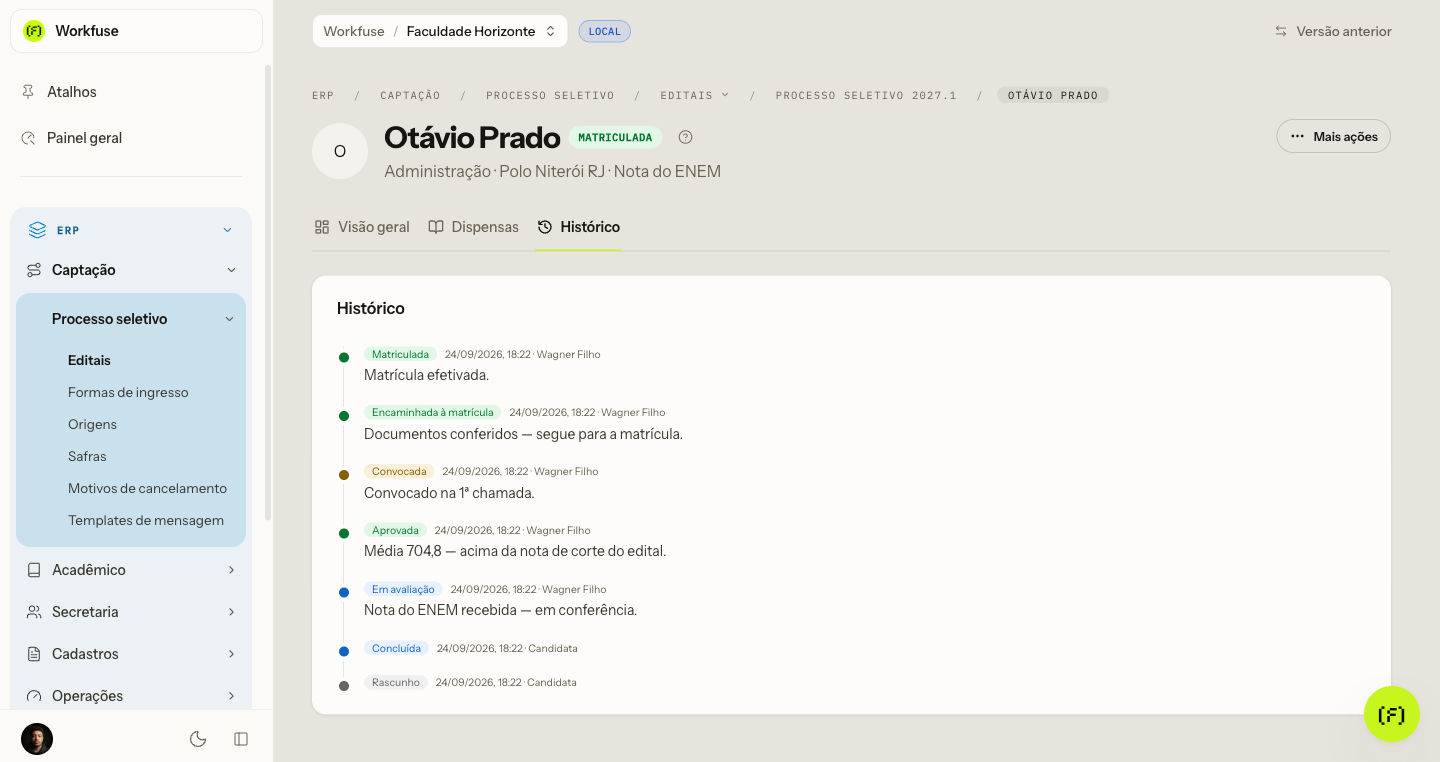Click the Acadêmico book icon
The width and height of the screenshot is (1440, 762).
click(x=34, y=570)
